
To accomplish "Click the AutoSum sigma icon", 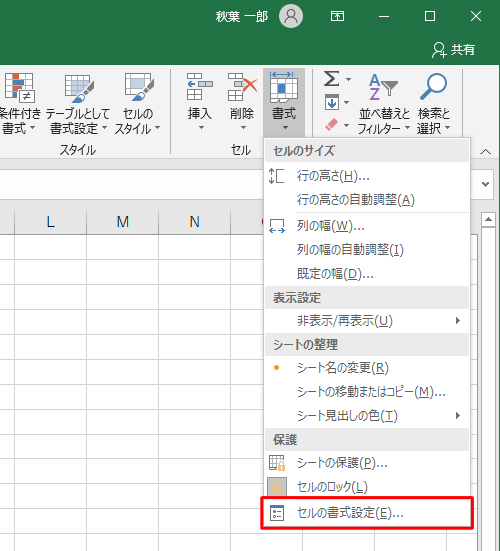I will point(331,79).
